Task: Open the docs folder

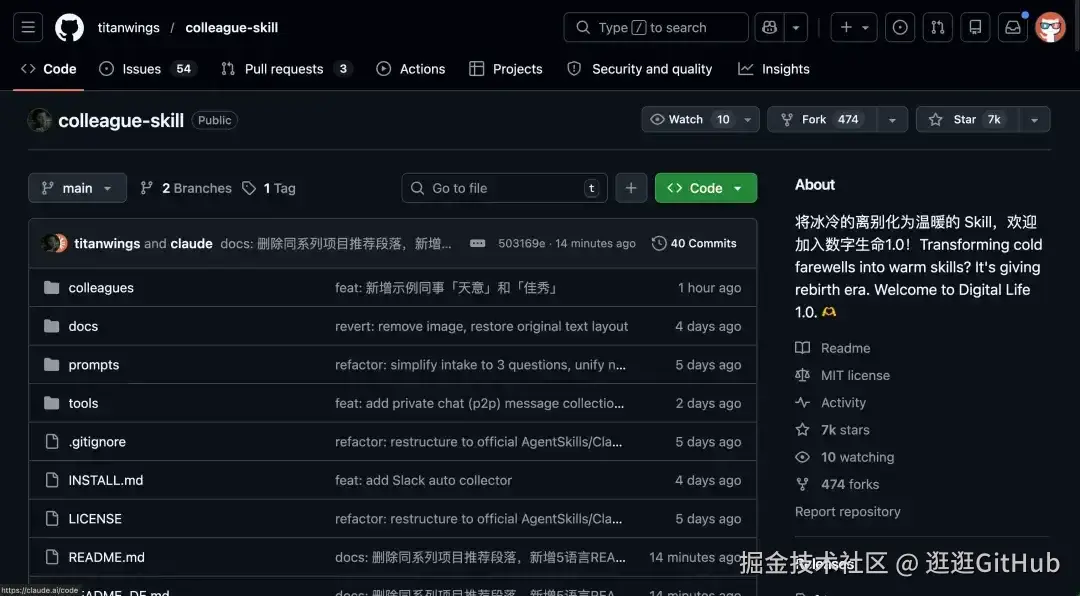Action: 83,326
